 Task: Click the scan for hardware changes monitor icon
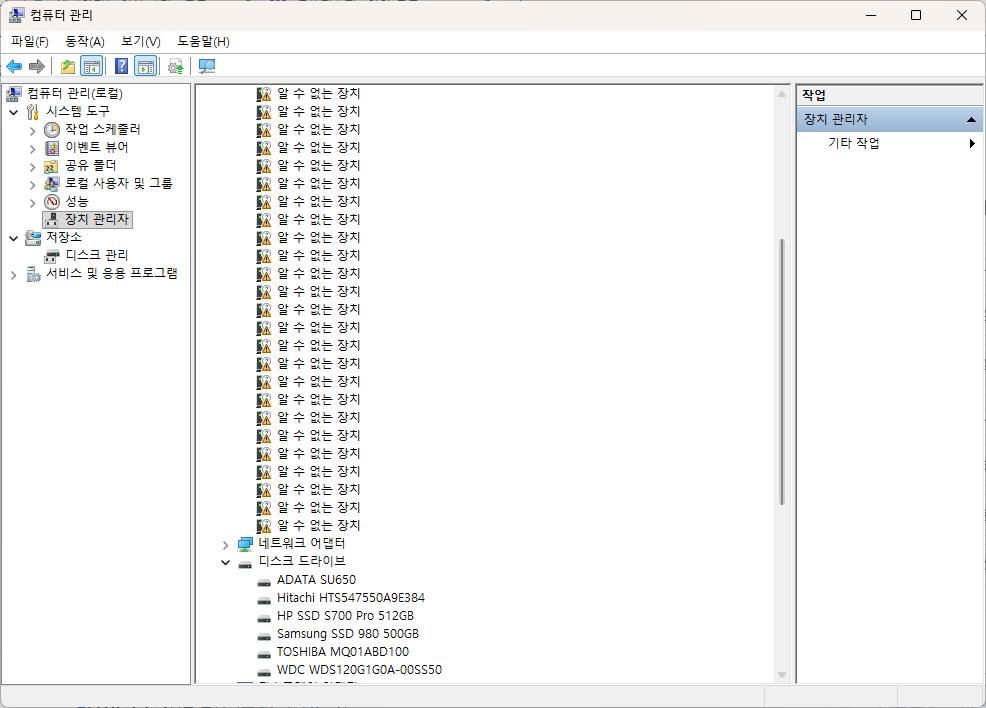207,66
